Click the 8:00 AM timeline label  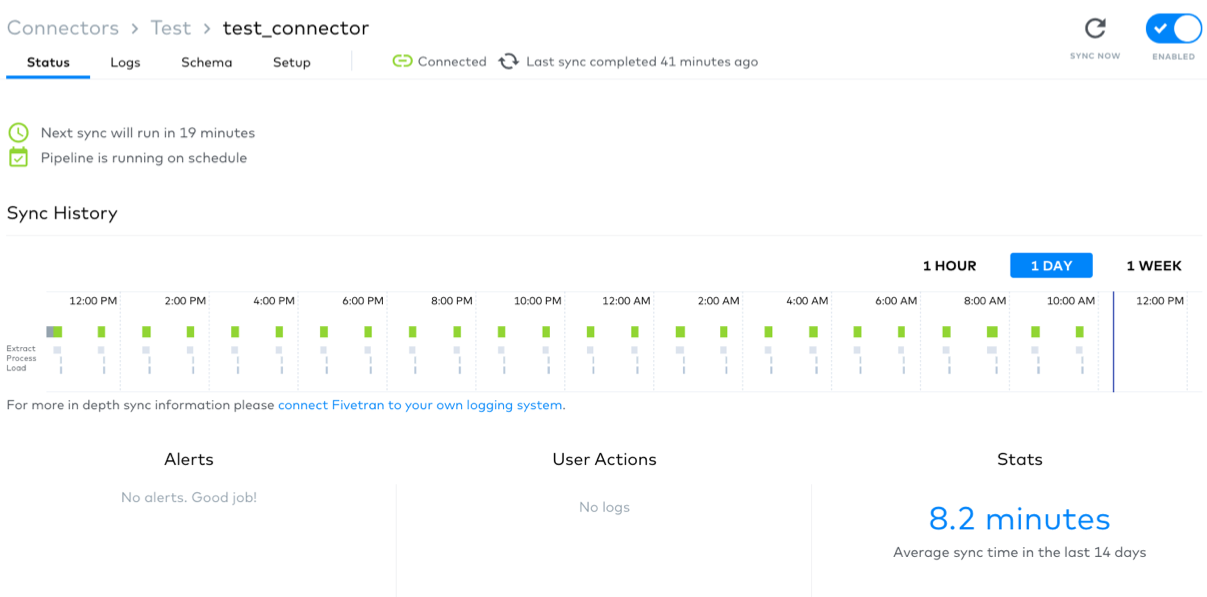(983, 300)
